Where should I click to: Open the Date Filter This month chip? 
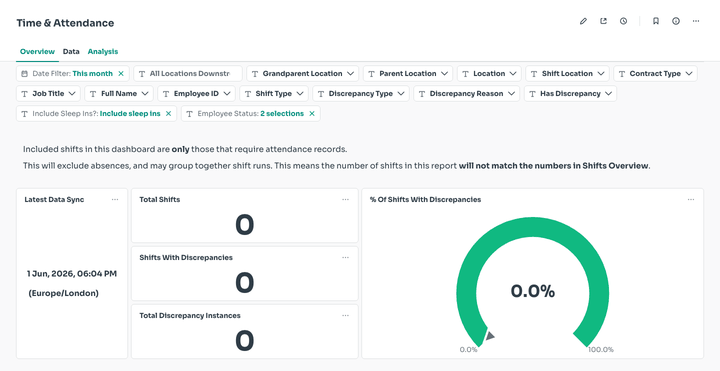click(x=73, y=73)
